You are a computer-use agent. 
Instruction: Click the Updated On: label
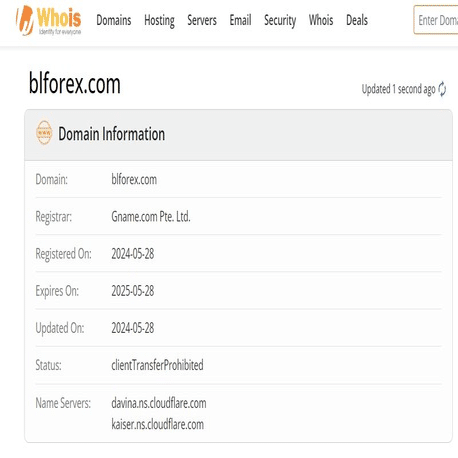point(60,328)
